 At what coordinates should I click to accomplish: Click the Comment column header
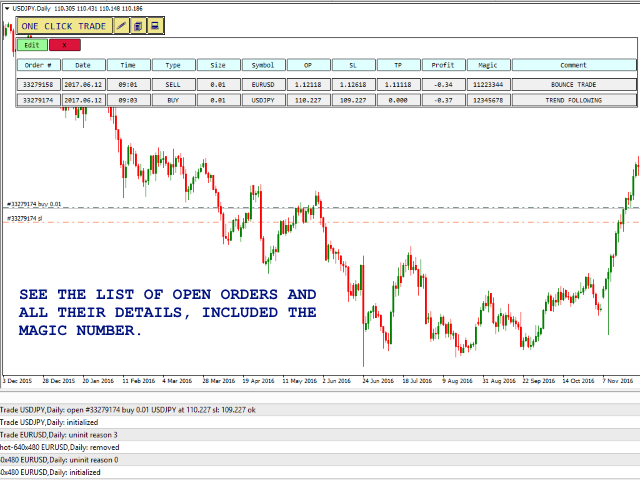point(574,65)
